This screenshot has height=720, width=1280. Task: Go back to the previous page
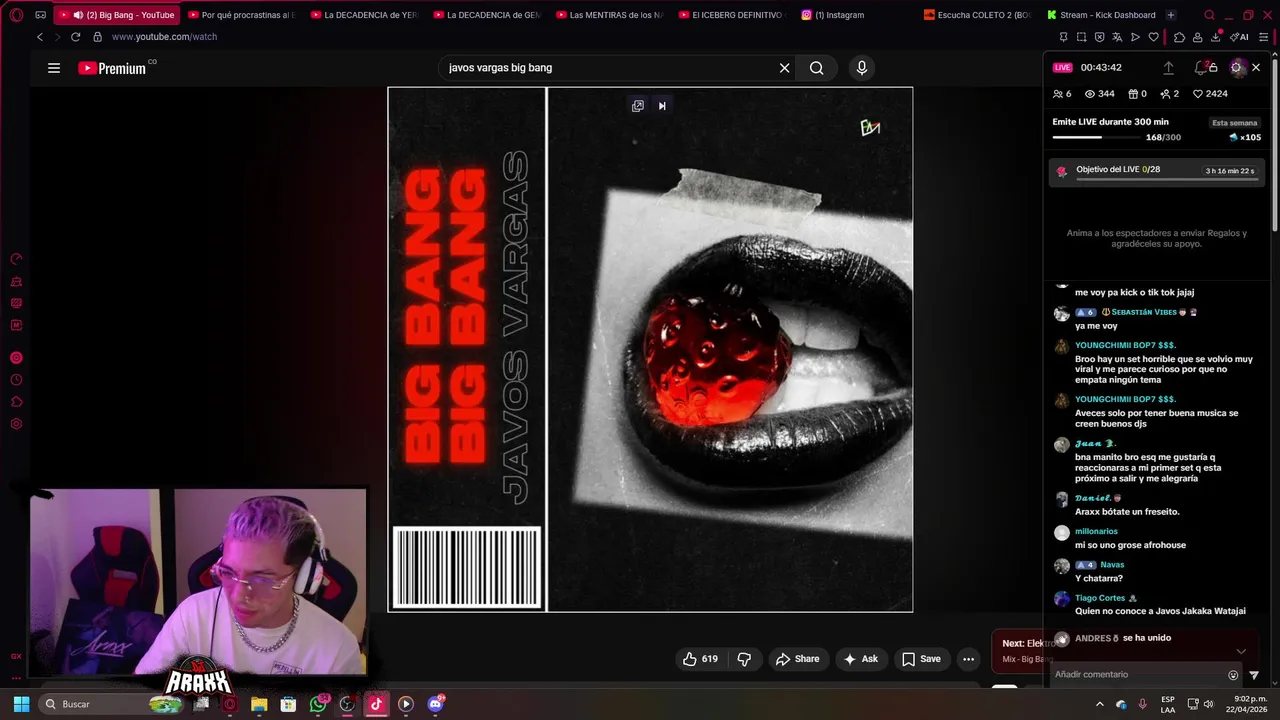[x=40, y=37]
